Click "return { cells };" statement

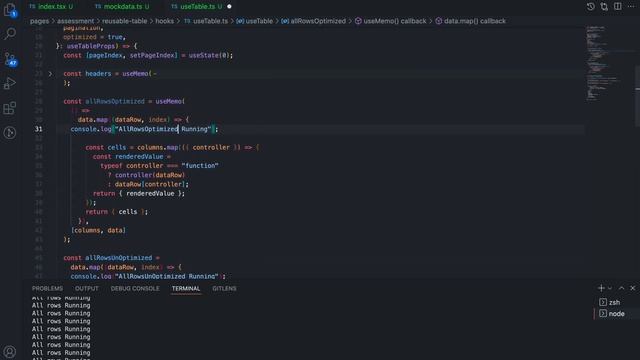(117, 212)
